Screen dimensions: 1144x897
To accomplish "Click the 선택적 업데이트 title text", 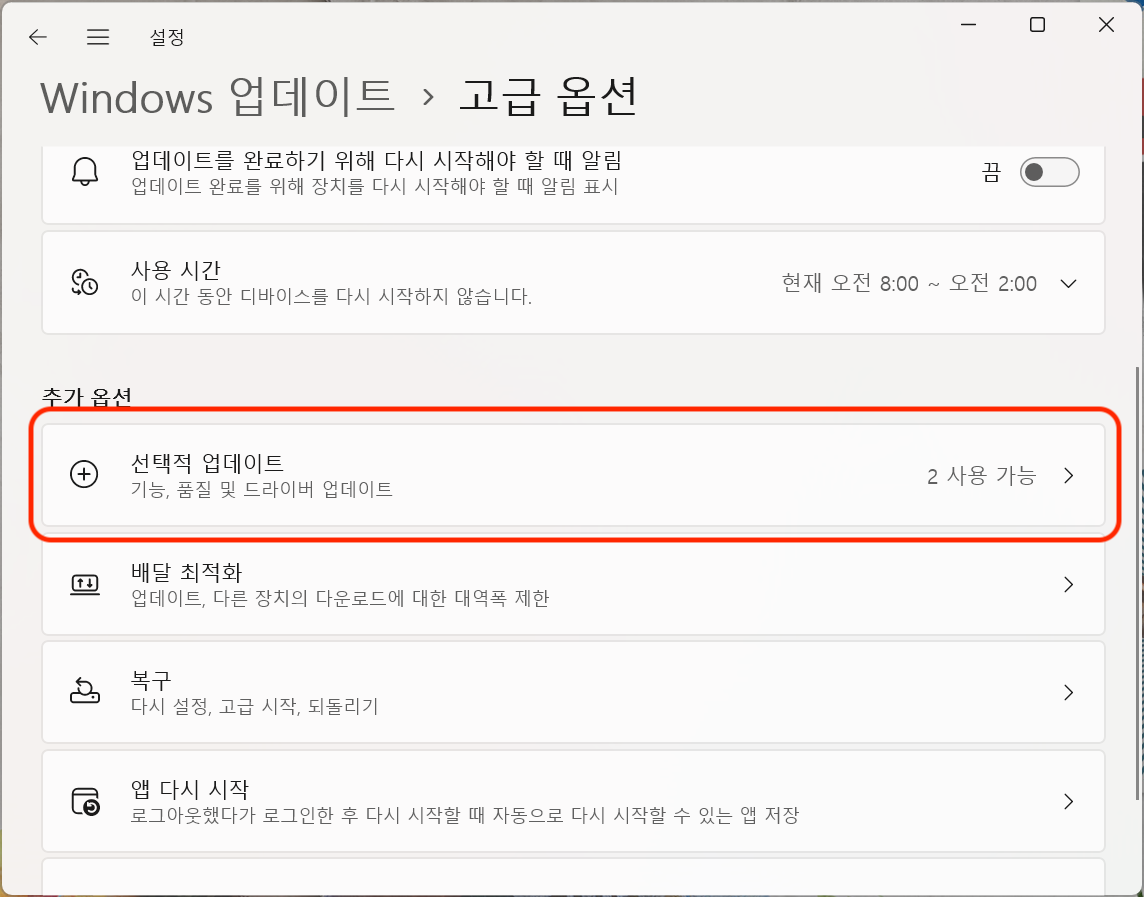I will click(x=207, y=463).
